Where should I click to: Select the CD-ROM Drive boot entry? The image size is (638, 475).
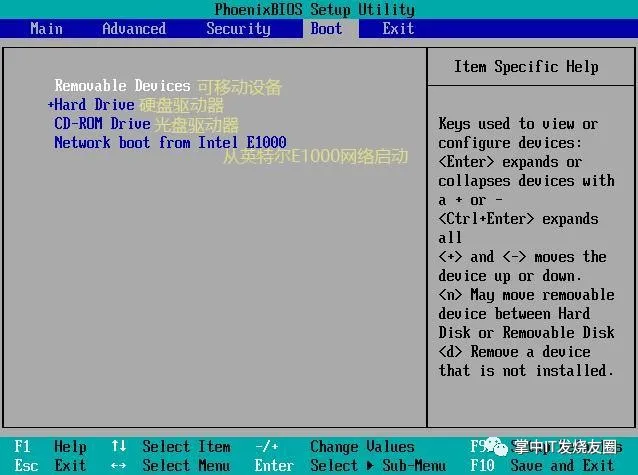point(102,124)
